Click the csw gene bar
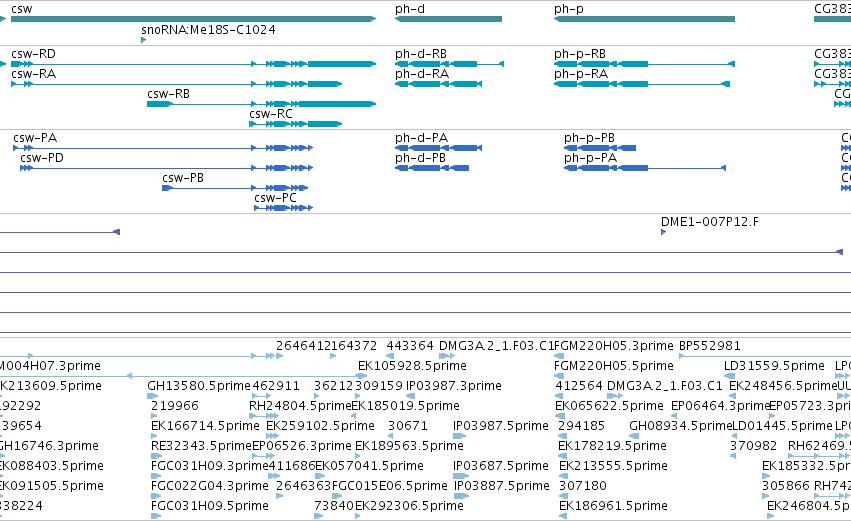This screenshot has width=851, height=521. point(193,19)
